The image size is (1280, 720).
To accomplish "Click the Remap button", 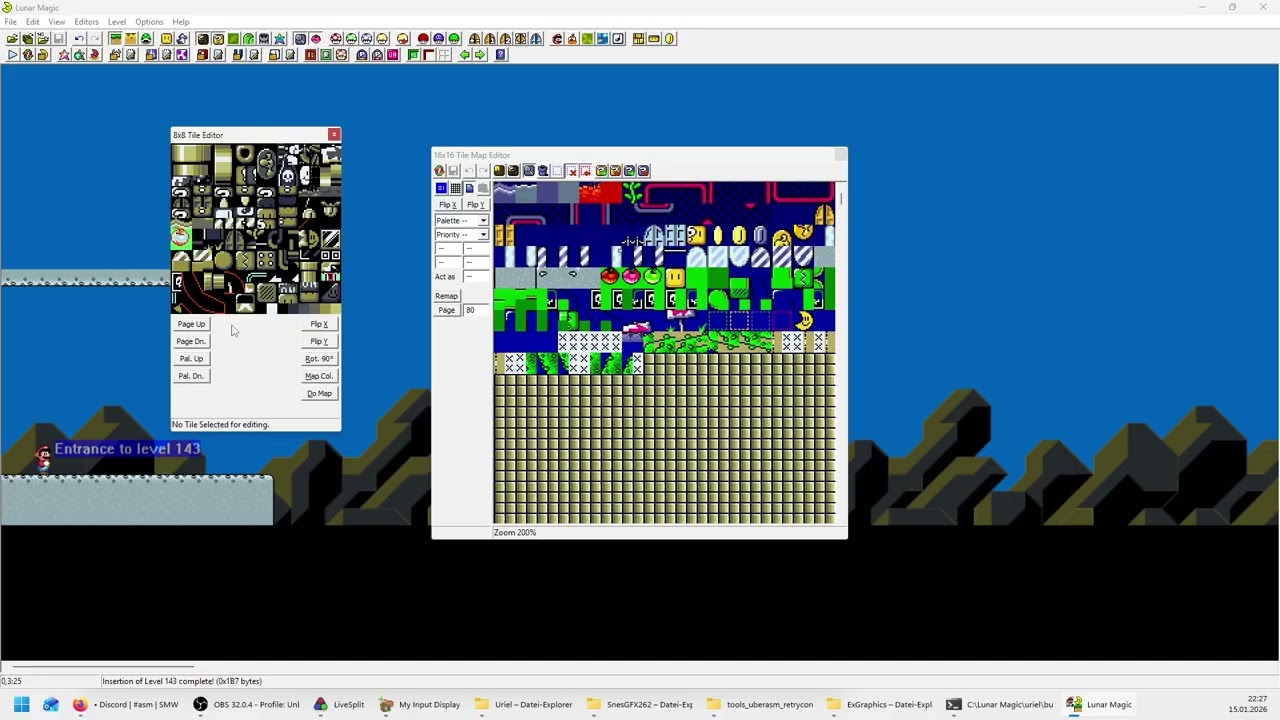I will [446, 296].
